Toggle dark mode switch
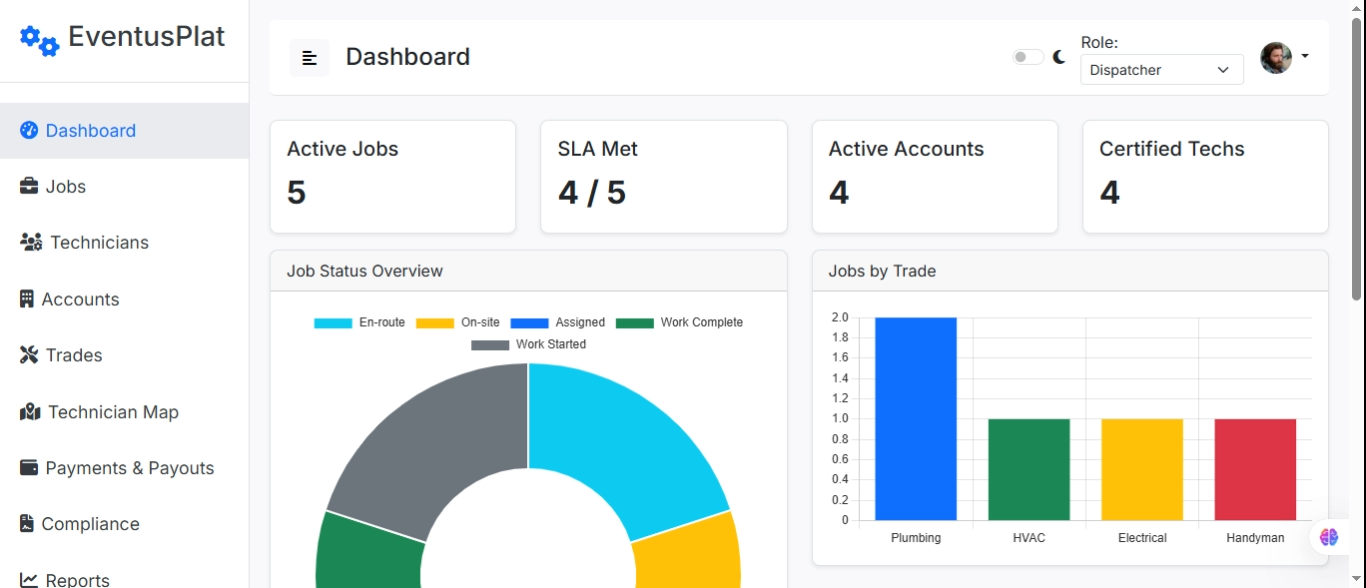Viewport: 1366px width, 588px height. pyautogui.click(x=1027, y=56)
